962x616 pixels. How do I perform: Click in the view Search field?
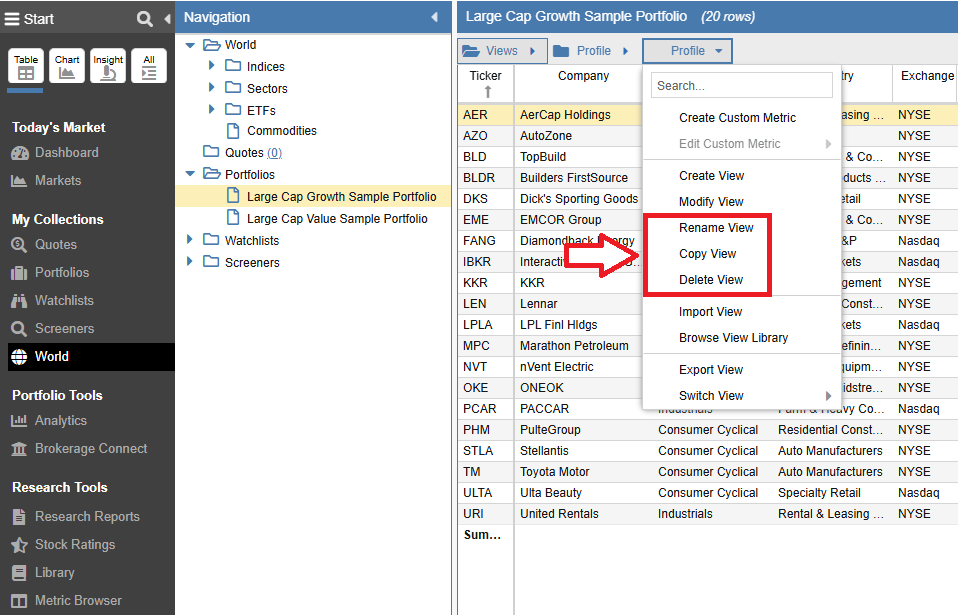coord(741,86)
